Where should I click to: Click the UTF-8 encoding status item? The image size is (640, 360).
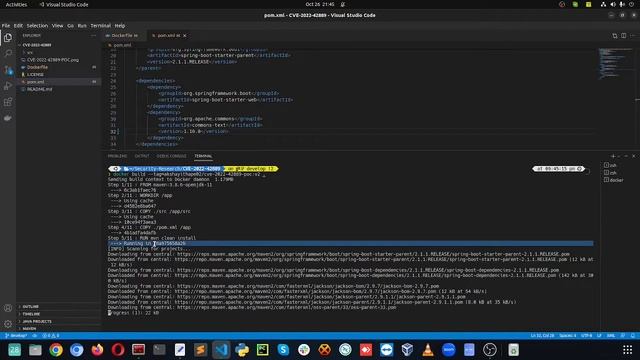coord(586,336)
